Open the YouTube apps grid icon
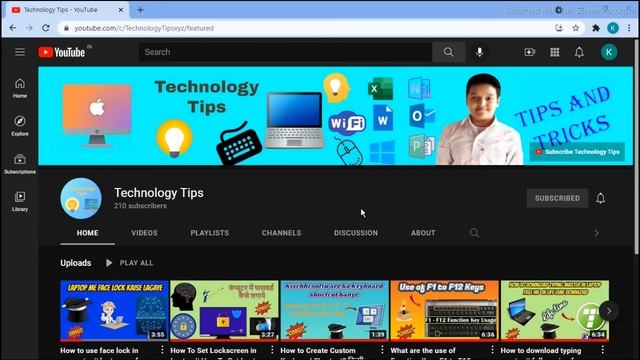640x360 pixels. [x=554, y=52]
